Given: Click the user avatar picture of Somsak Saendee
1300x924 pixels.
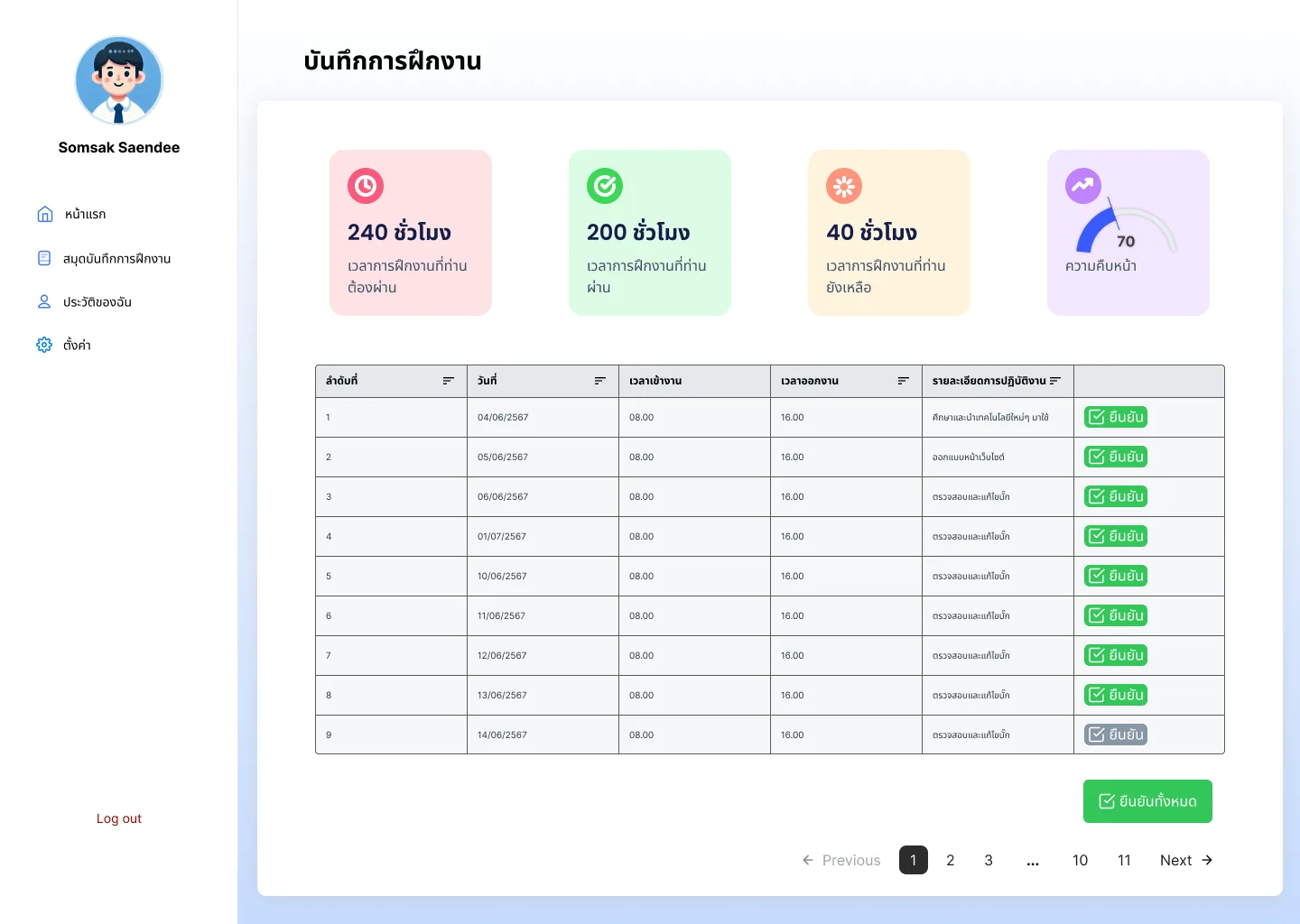Looking at the screenshot, I should [x=119, y=80].
